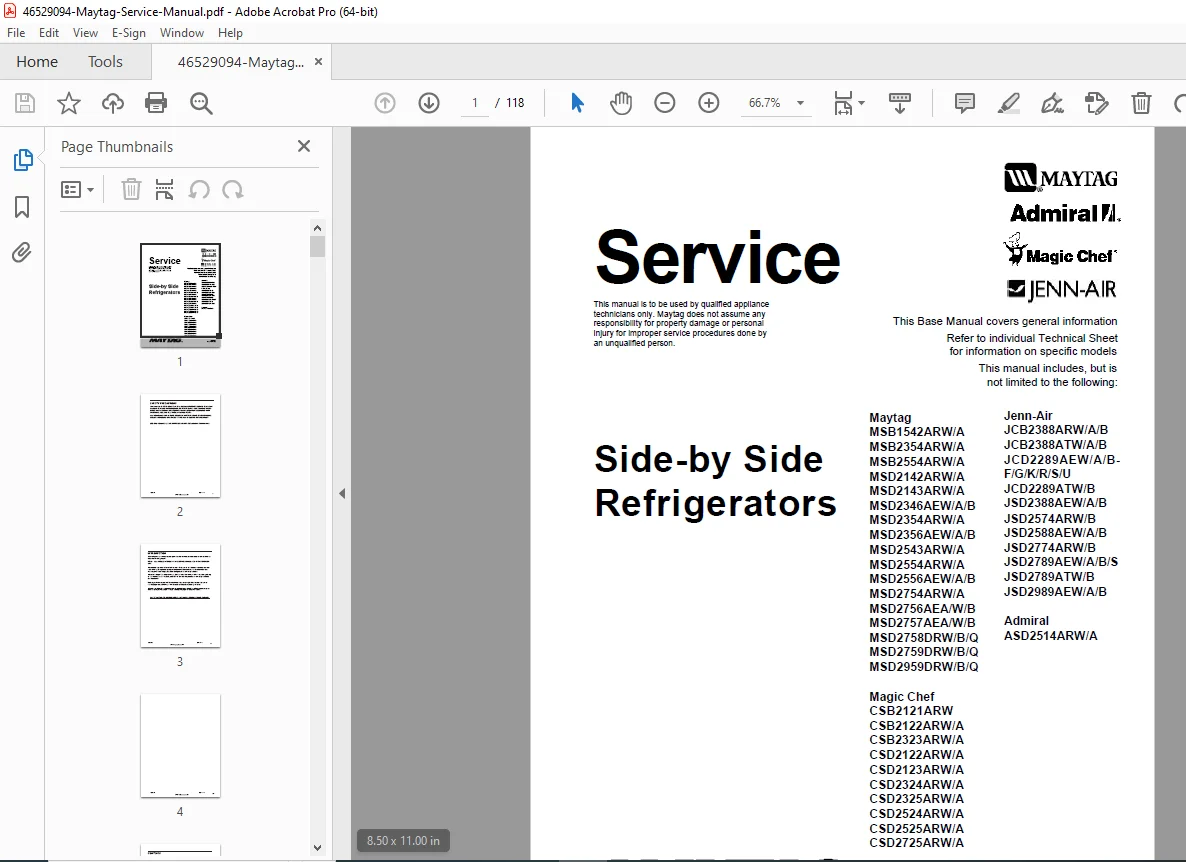Screen dimensions: 1186x862
Task: Add document to starred with star icon
Action: [69, 103]
